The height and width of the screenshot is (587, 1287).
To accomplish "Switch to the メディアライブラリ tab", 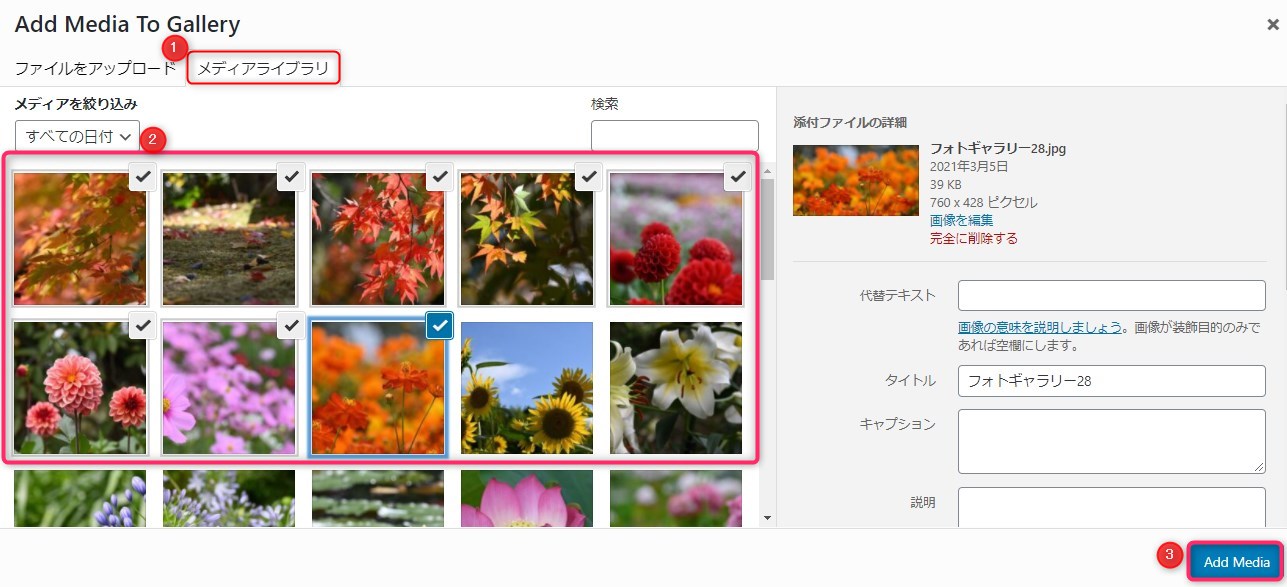I will [263, 68].
